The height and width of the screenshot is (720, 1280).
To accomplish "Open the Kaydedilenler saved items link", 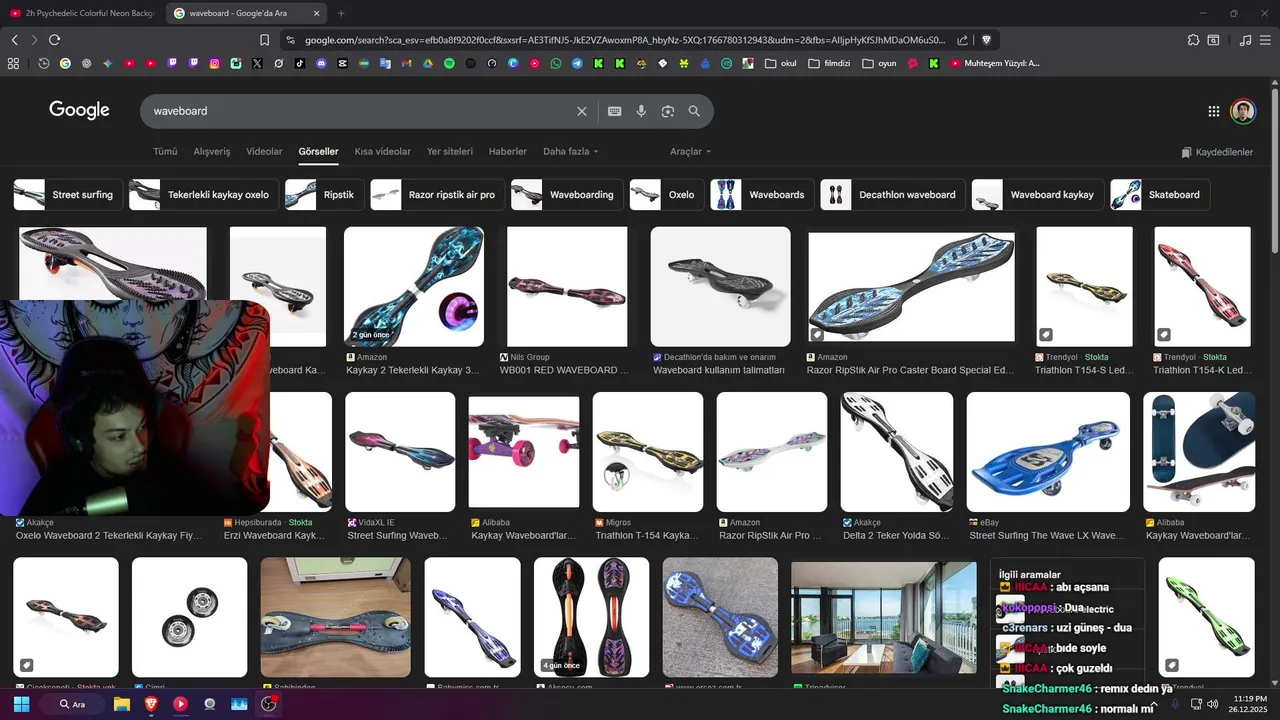I will [1217, 152].
